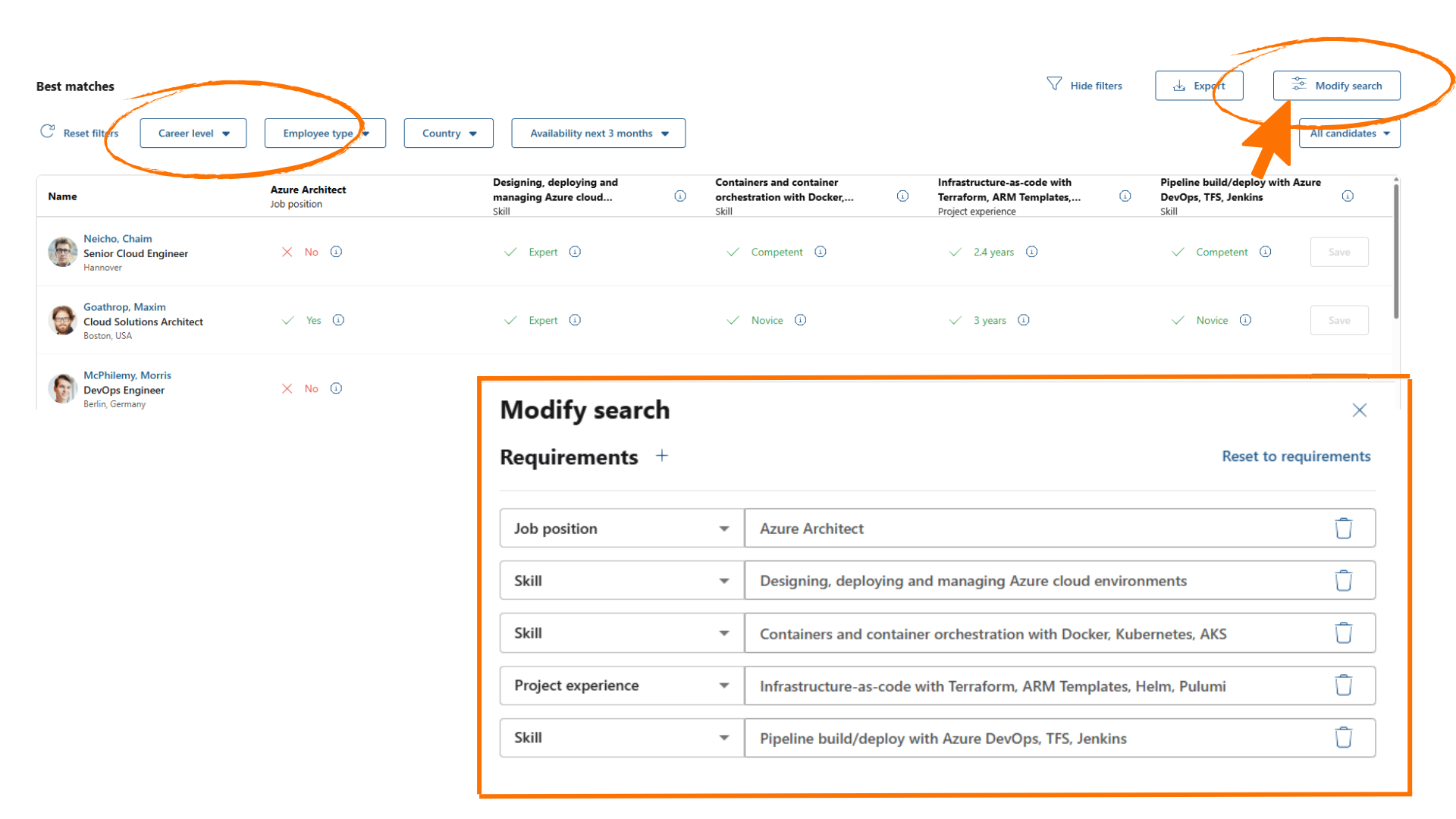The image size is (1456, 819).
Task: Click info icon next to Containers column header
Action: tap(902, 196)
